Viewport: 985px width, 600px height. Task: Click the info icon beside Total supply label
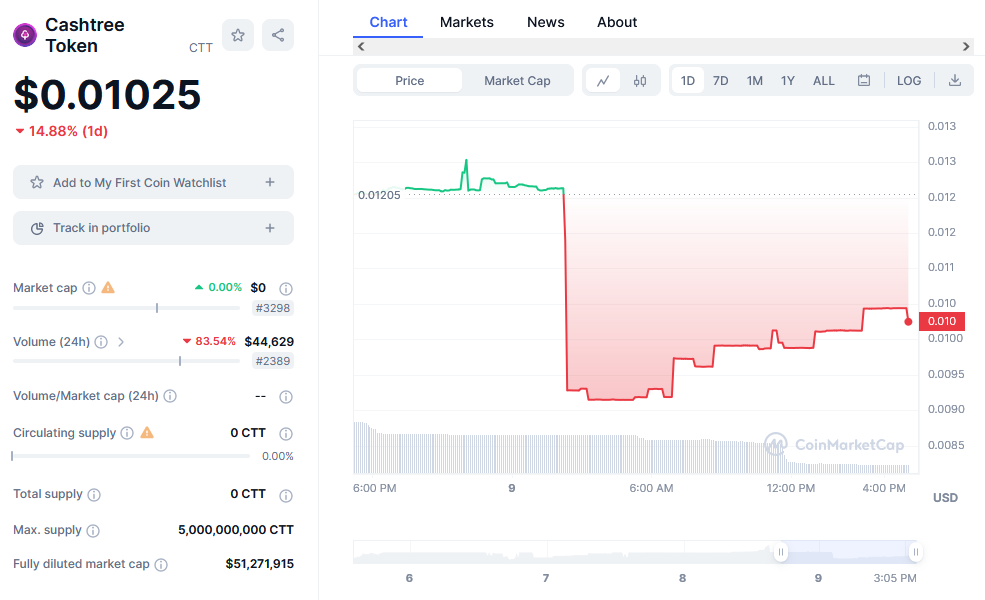pos(94,494)
